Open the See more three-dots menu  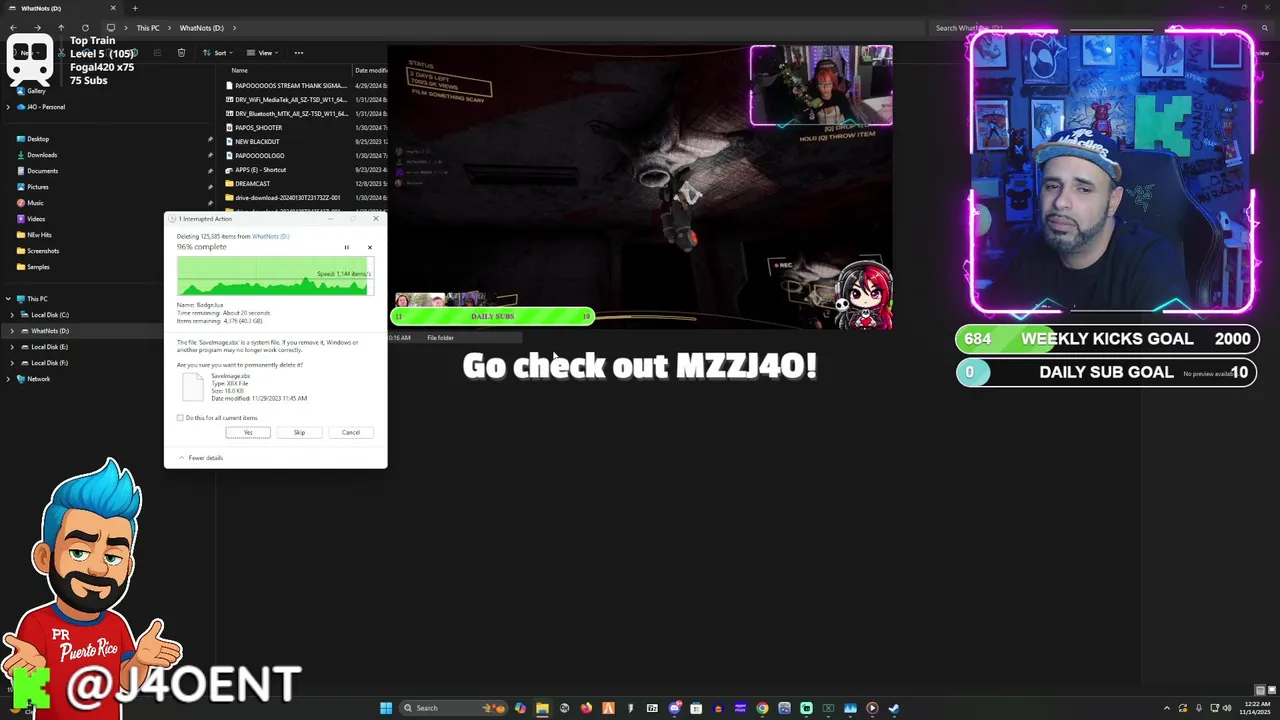(298, 53)
